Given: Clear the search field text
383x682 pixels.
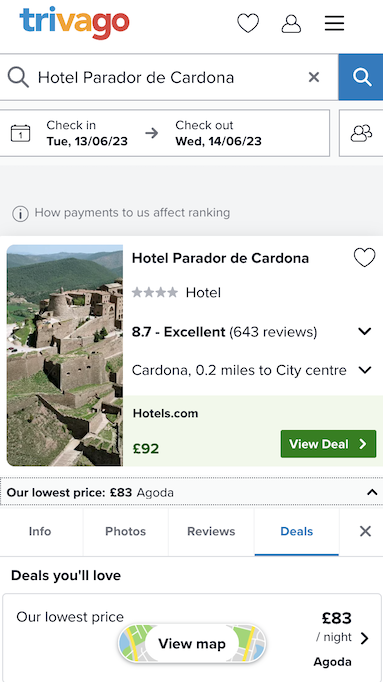Looking at the screenshot, I should point(314,77).
